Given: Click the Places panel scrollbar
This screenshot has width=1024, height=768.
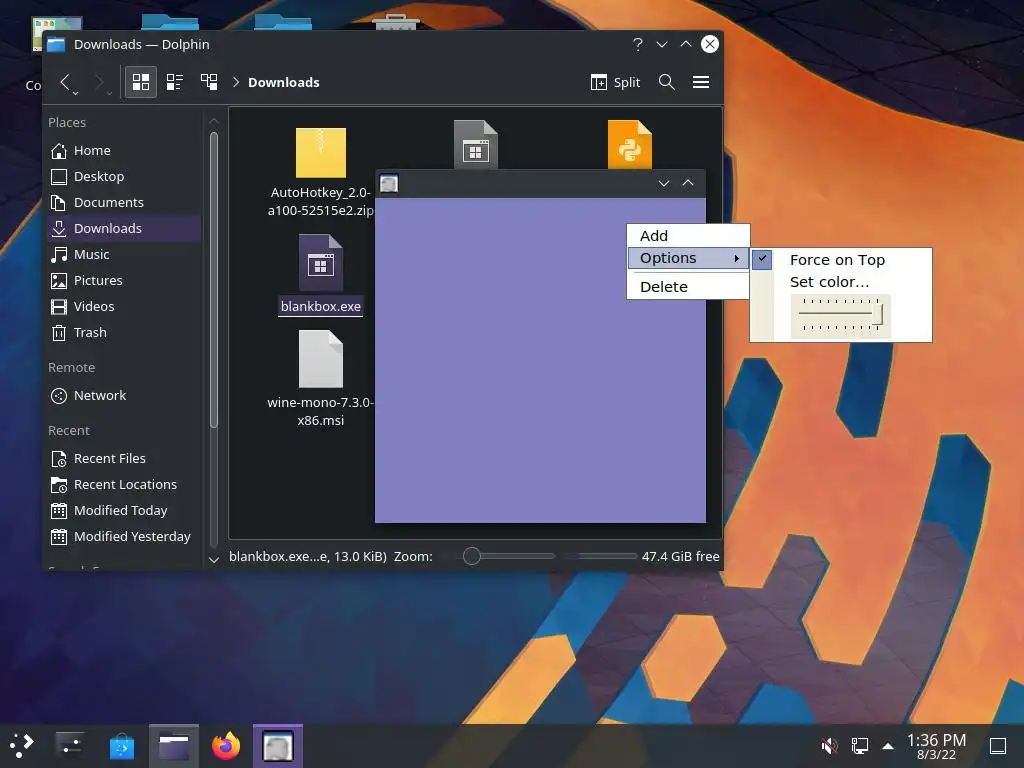Looking at the screenshot, I should coord(214,281).
